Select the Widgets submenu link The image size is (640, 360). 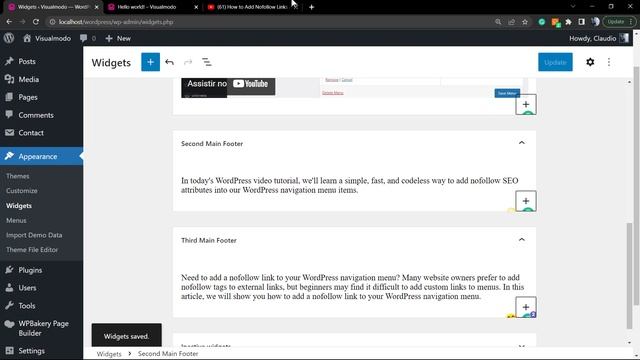[19, 206]
